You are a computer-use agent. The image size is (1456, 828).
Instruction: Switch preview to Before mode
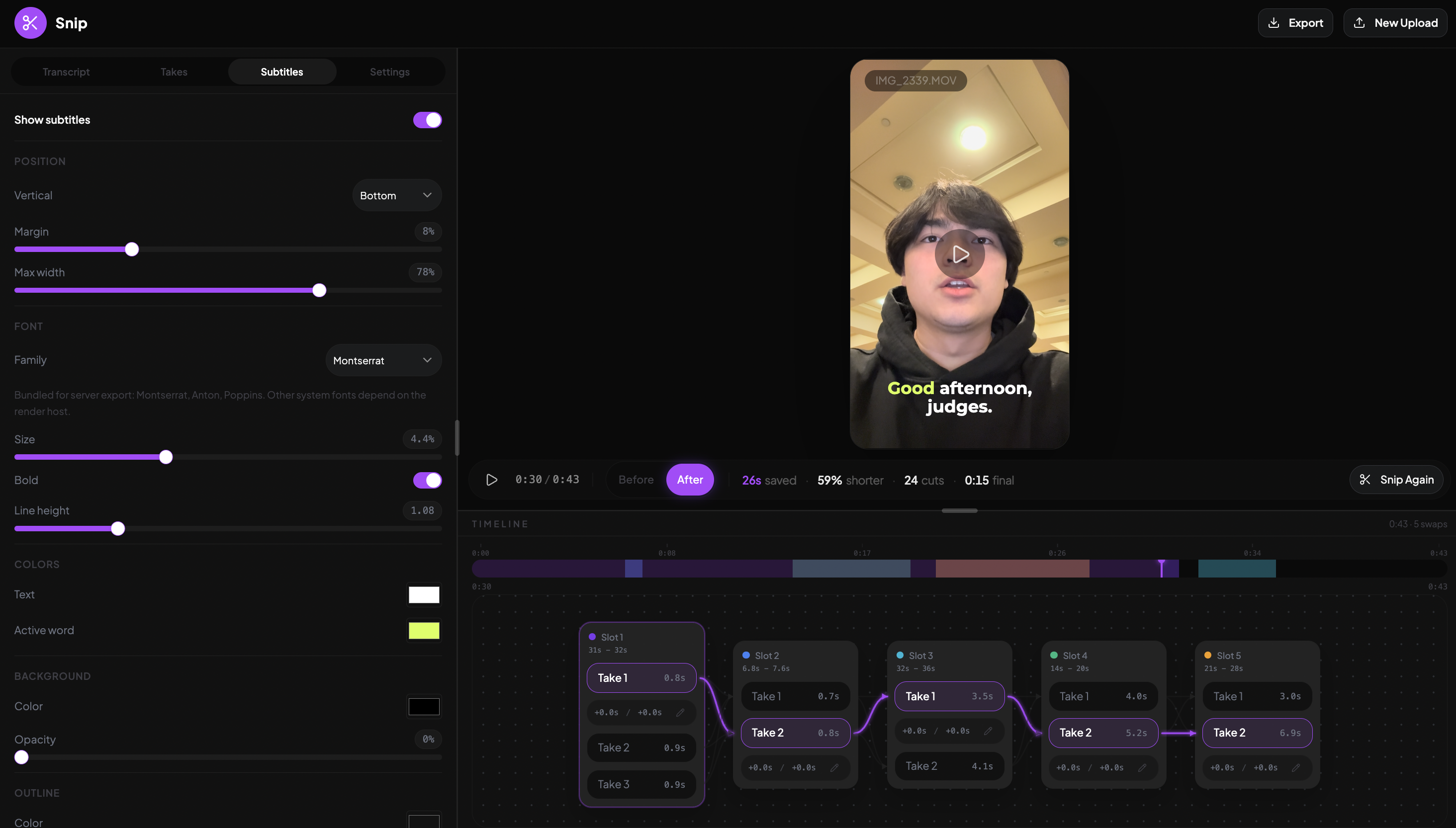tap(636, 480)
